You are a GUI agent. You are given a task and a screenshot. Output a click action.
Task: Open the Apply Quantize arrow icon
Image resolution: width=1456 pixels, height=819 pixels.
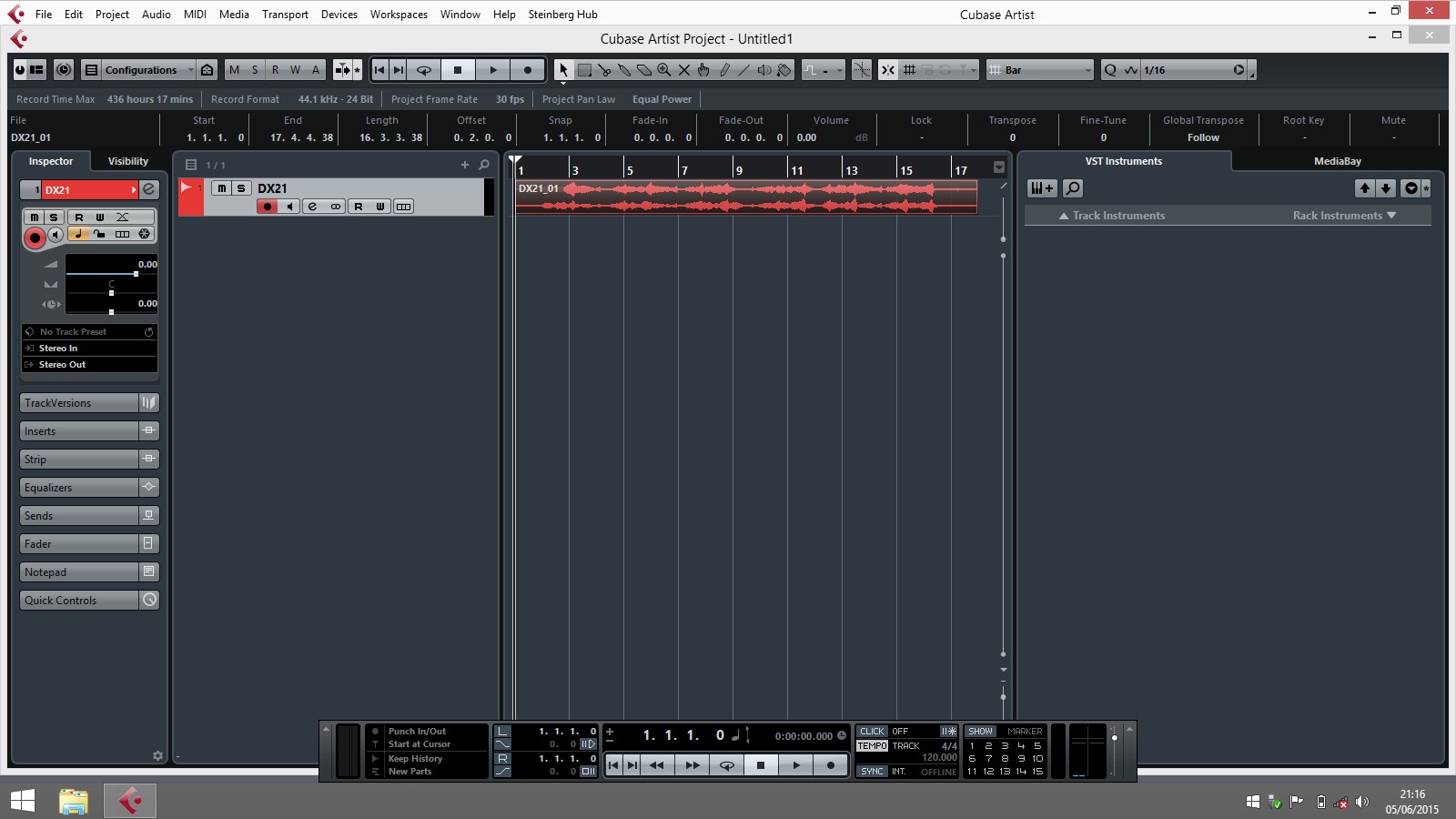[x=1239, y=70]
